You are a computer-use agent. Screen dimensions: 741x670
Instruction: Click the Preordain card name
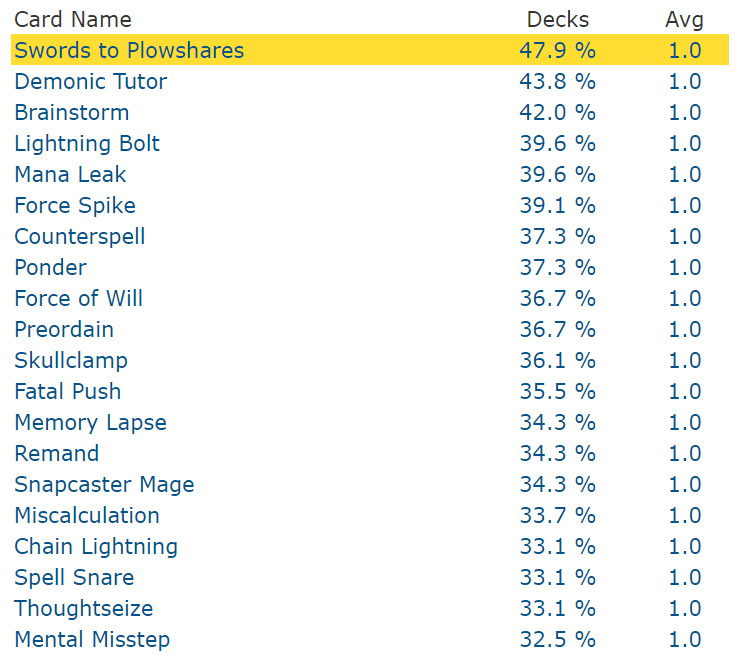(64, 329)
